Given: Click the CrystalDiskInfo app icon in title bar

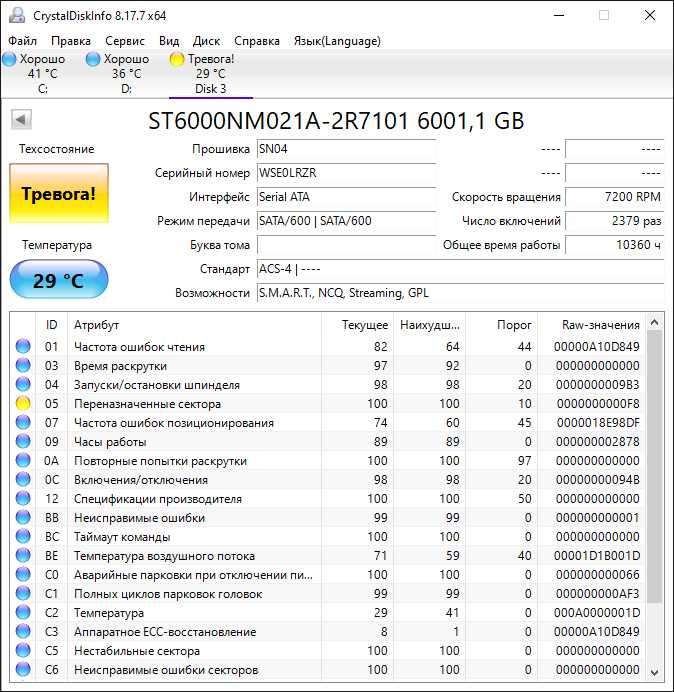Looking at the screenshot, I should pos(17,15).
